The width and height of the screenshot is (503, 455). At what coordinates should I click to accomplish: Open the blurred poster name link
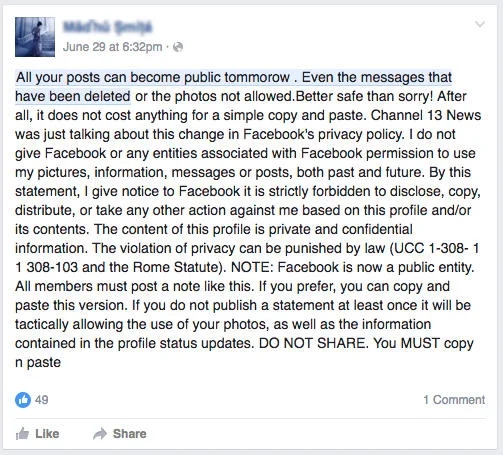point(107,27)
